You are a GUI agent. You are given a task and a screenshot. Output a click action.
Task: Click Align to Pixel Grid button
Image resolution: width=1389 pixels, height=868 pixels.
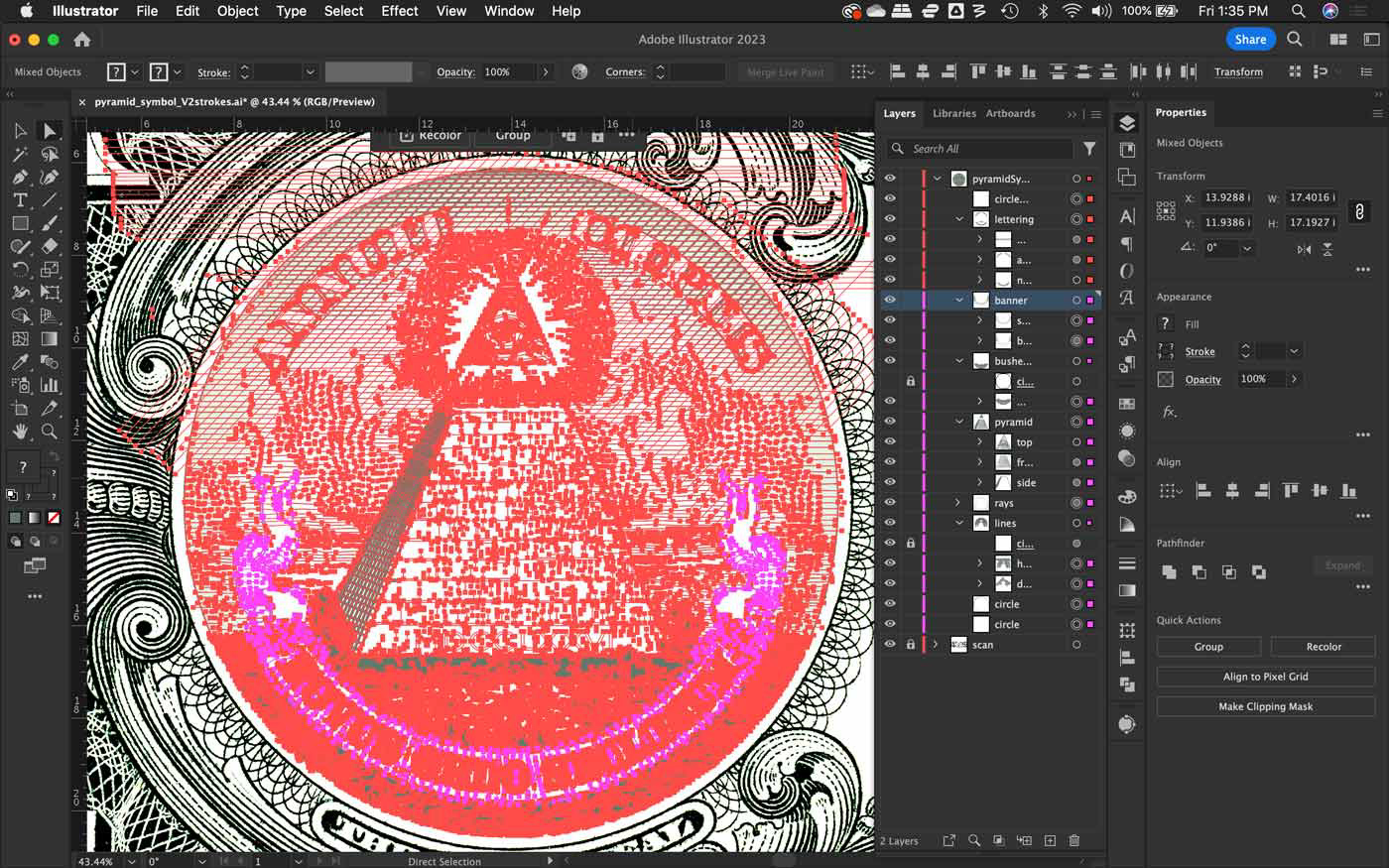pos(1266,677)
